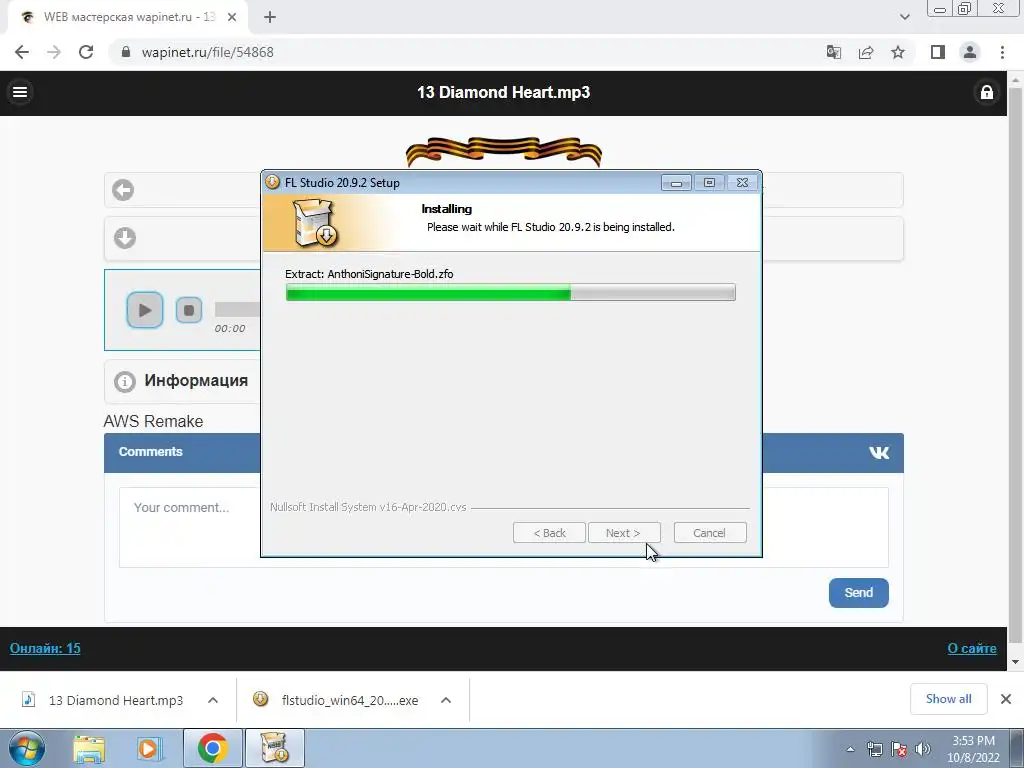Screen dimensions: 1024x768
Task: Close the downloads bar
Action: (x=1006, y=699)
